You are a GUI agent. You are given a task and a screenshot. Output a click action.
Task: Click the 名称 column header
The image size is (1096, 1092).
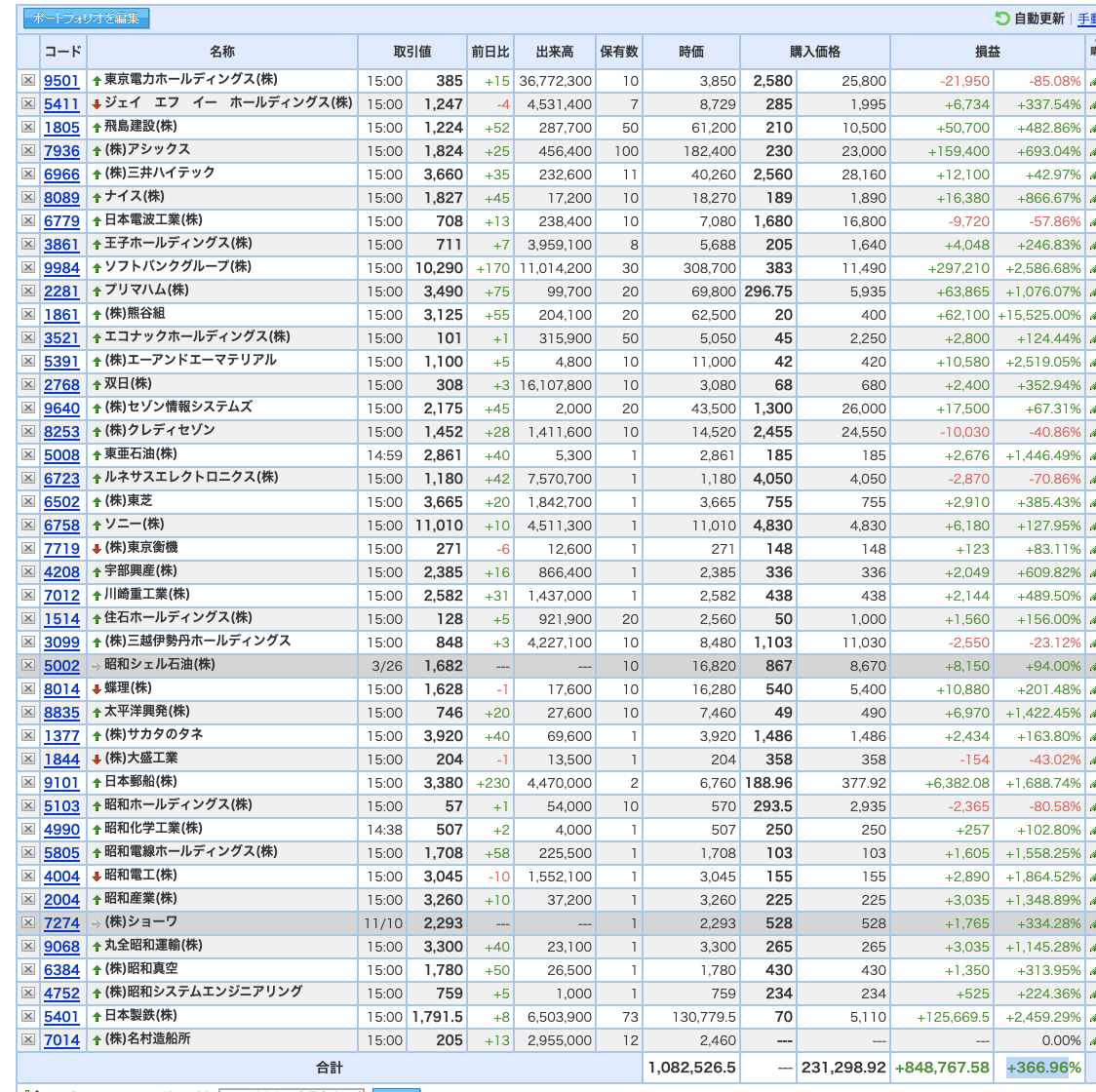[x=222, y=52]
